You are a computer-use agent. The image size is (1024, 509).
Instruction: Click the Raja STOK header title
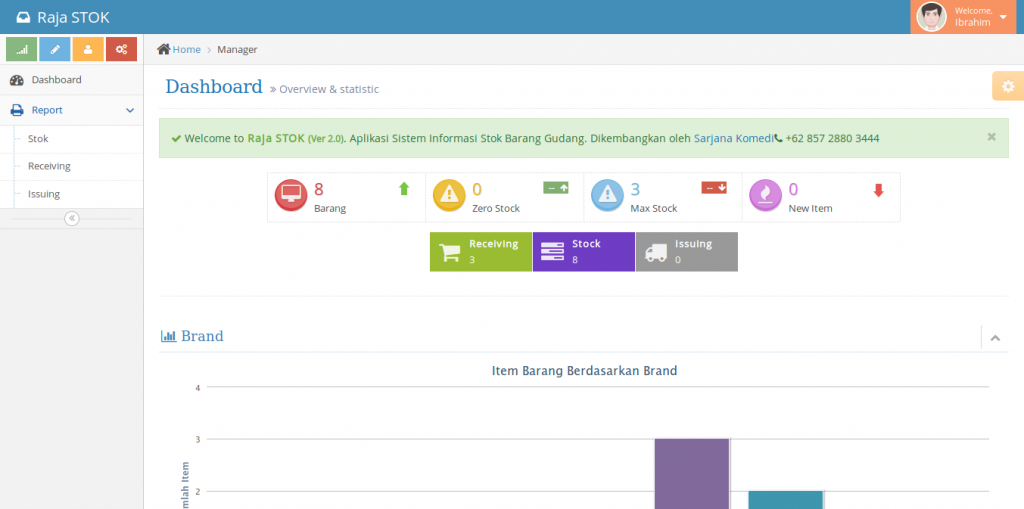coord(73,18)
